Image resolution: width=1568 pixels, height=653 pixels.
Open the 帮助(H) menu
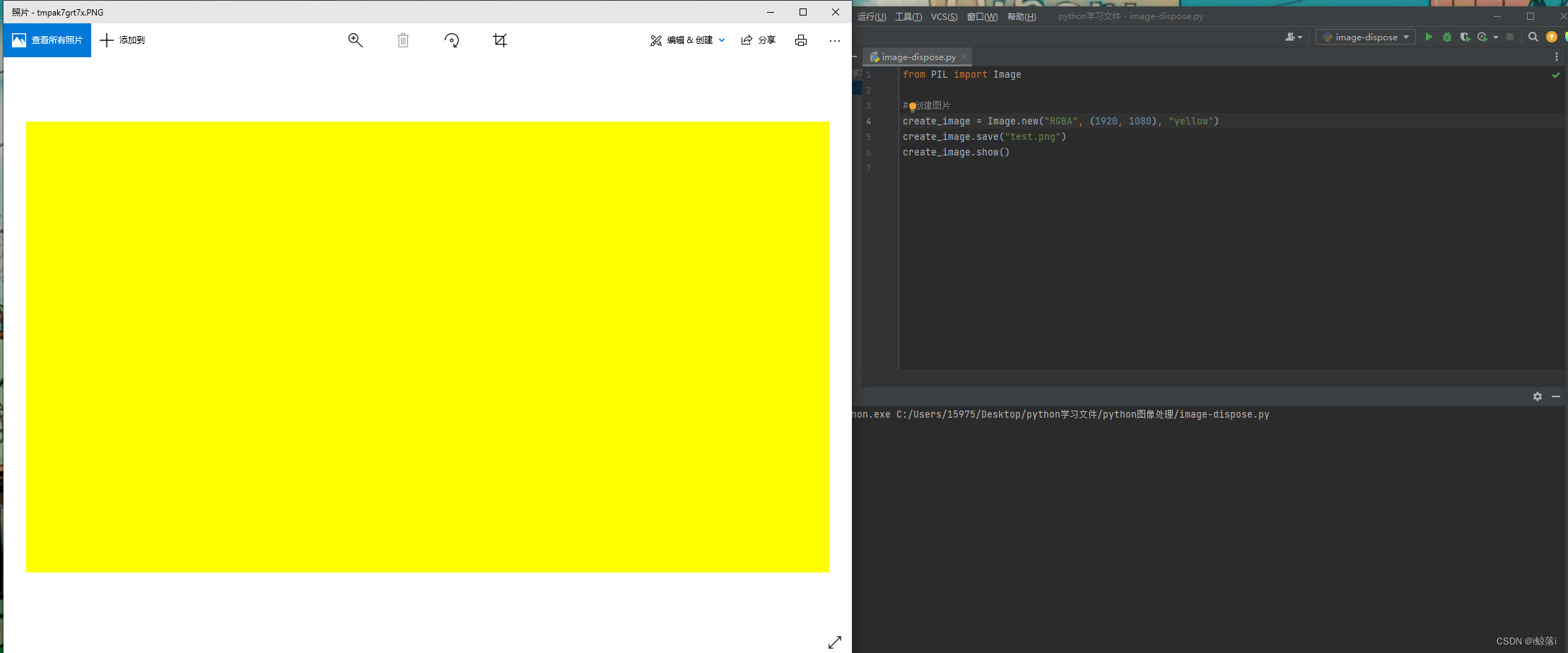pyautogui.click(x=1022, y=16)
